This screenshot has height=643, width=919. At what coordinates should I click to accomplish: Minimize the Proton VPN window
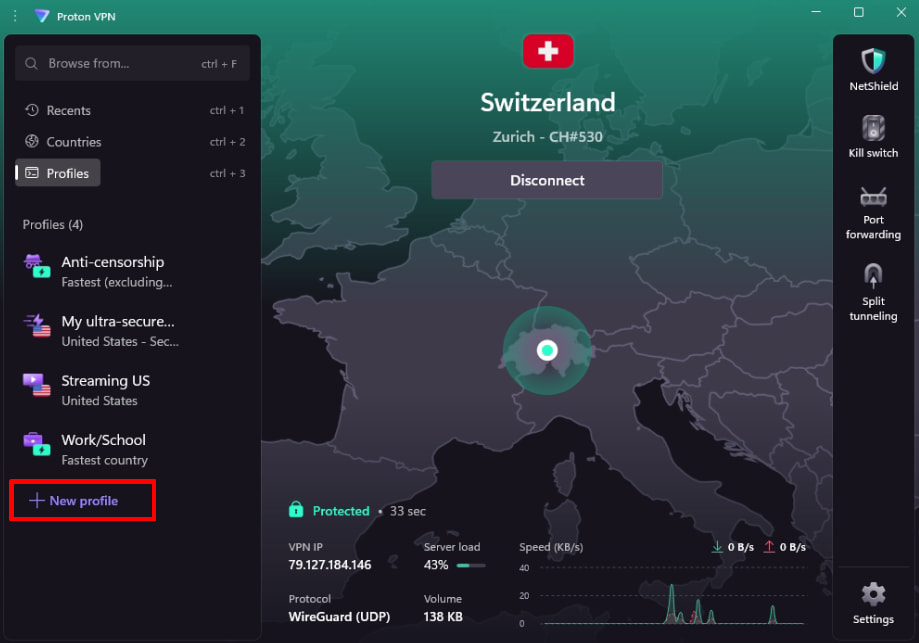coord(815,12)
